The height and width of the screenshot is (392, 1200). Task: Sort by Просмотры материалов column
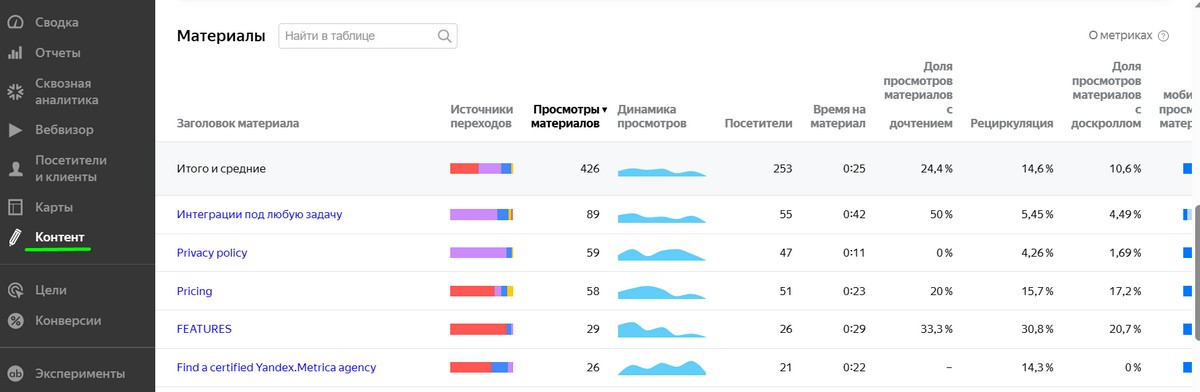569,116
